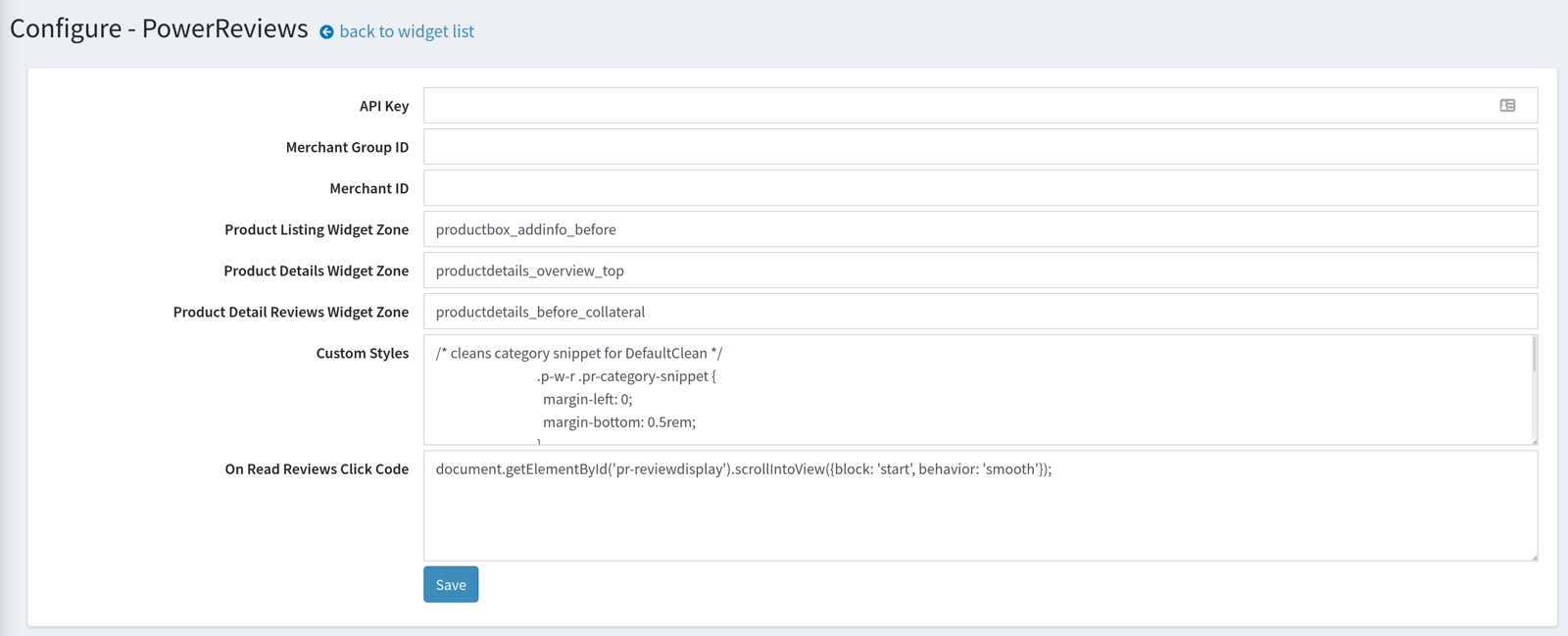Click resize handle of Click Code textarea

[1534, 557]
